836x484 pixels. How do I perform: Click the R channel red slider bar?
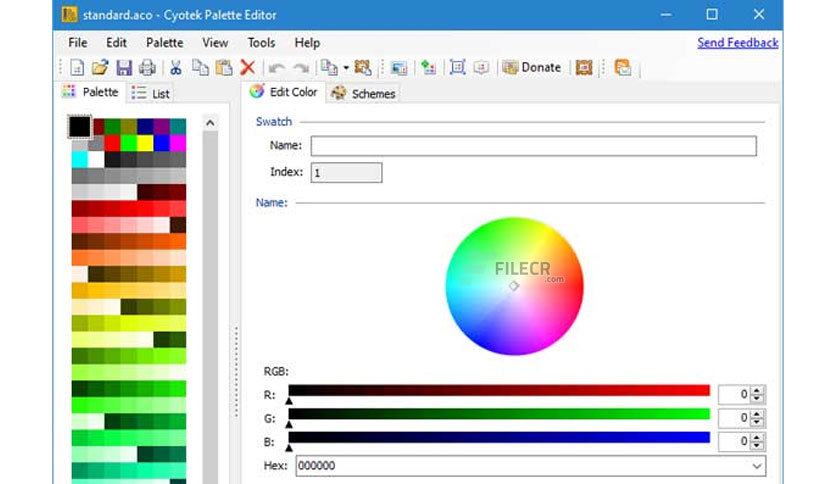point(499,390)
